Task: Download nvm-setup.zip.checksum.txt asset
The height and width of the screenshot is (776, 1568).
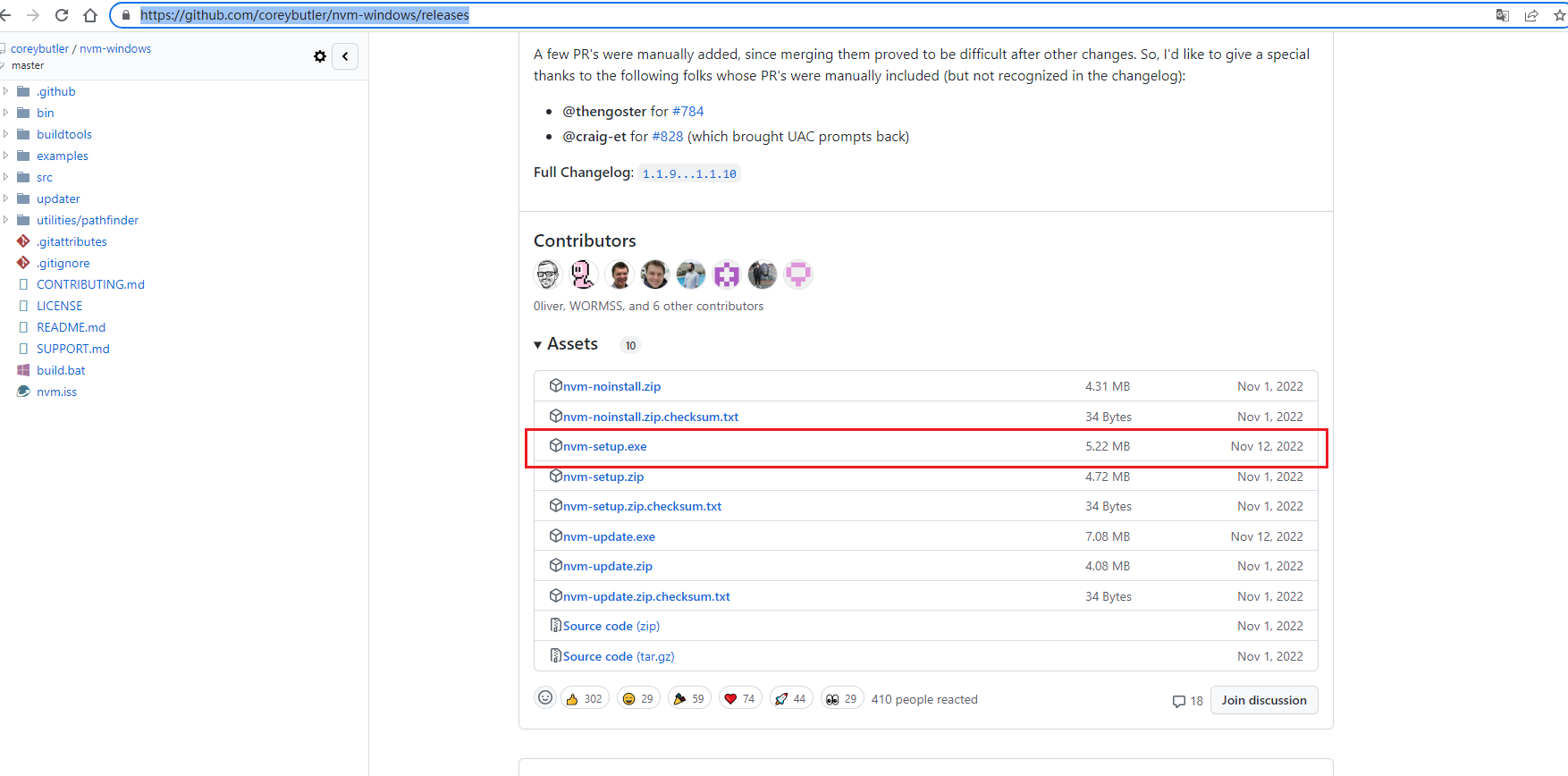Action: (x=642, y=506)
